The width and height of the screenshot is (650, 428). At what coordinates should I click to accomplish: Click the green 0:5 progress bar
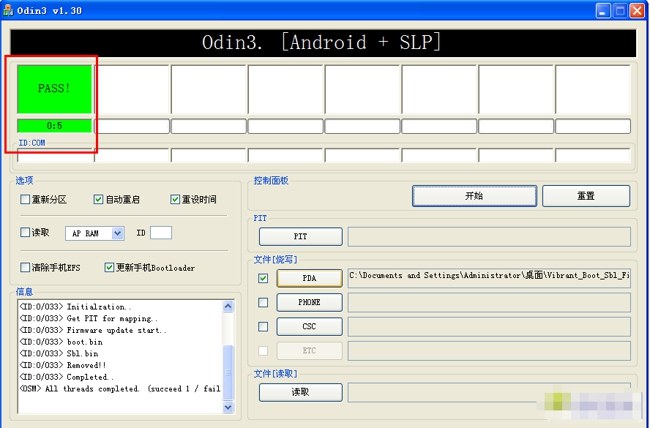[x=54, y=126]
